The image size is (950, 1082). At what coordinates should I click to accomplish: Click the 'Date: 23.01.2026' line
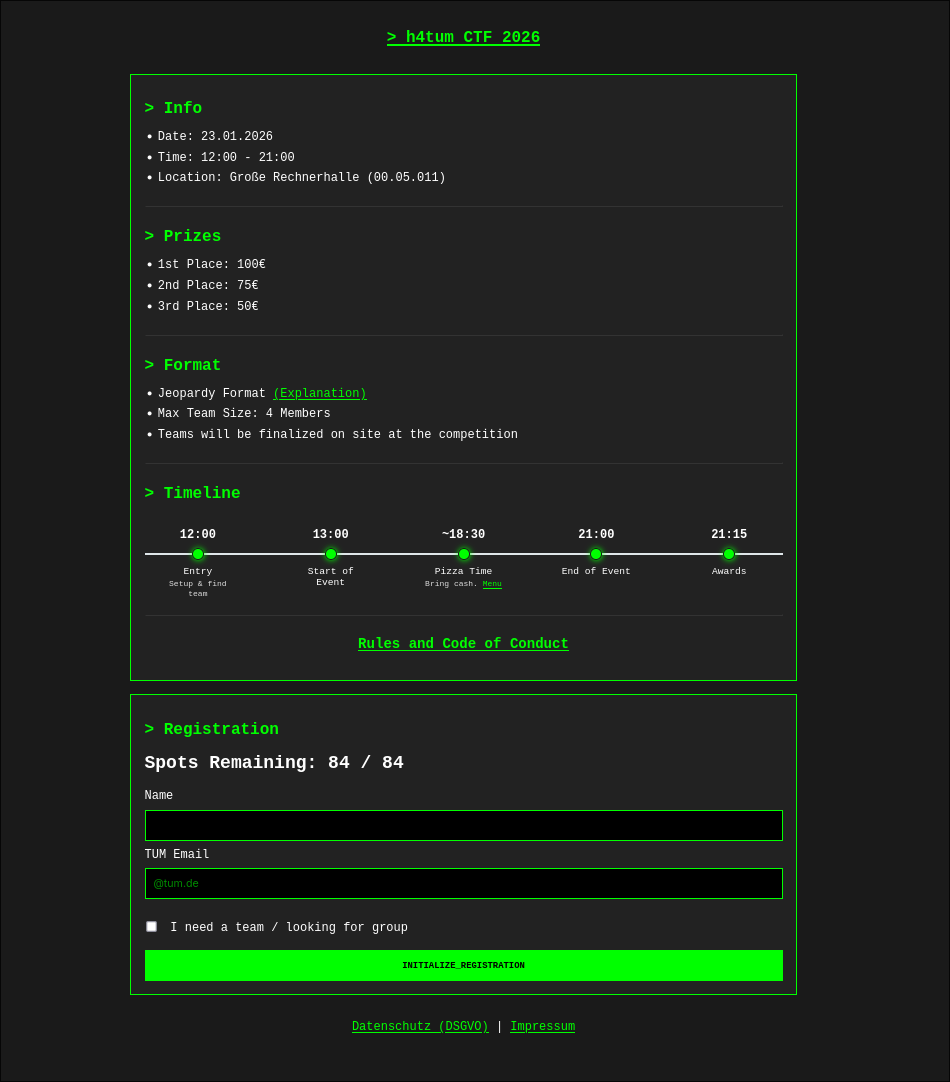tap(215, 137)
